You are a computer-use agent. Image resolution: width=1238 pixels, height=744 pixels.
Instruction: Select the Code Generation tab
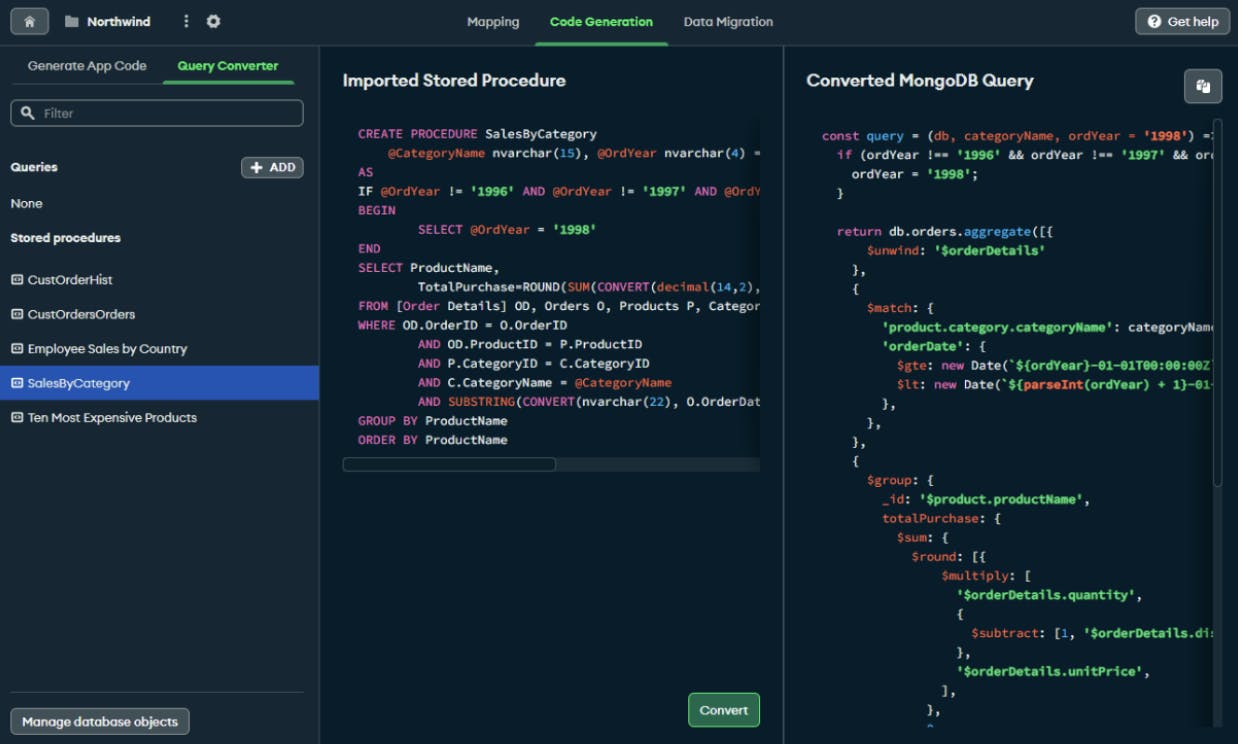601,21
